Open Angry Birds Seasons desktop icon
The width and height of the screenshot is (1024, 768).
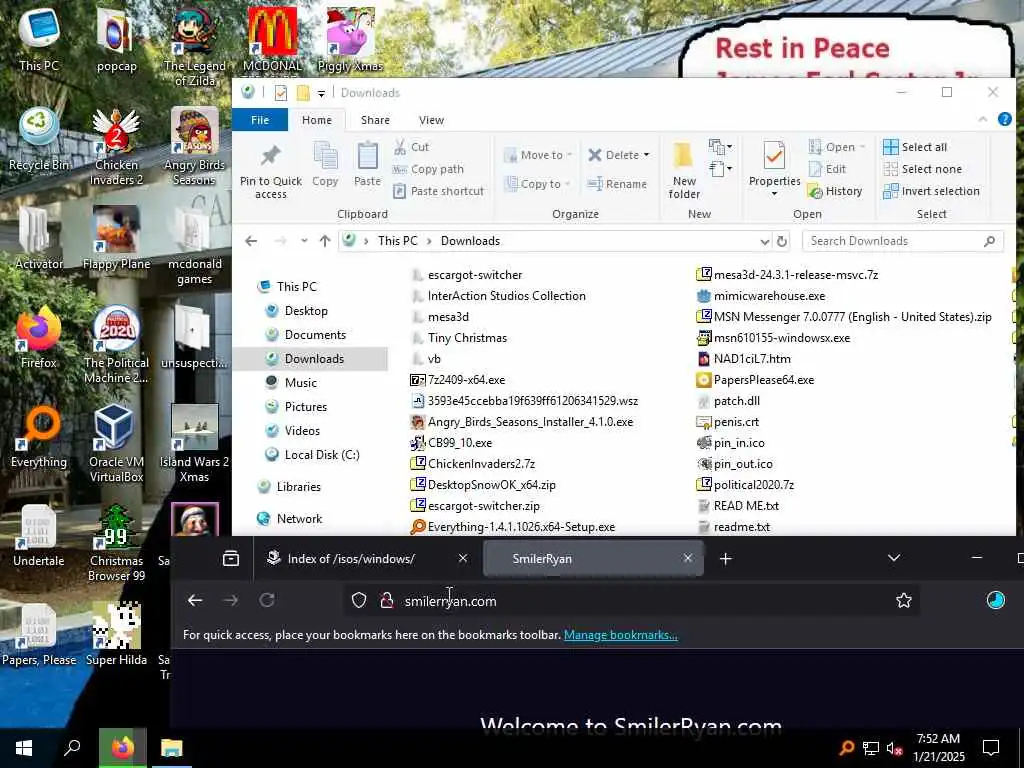[x=195, y=146]
